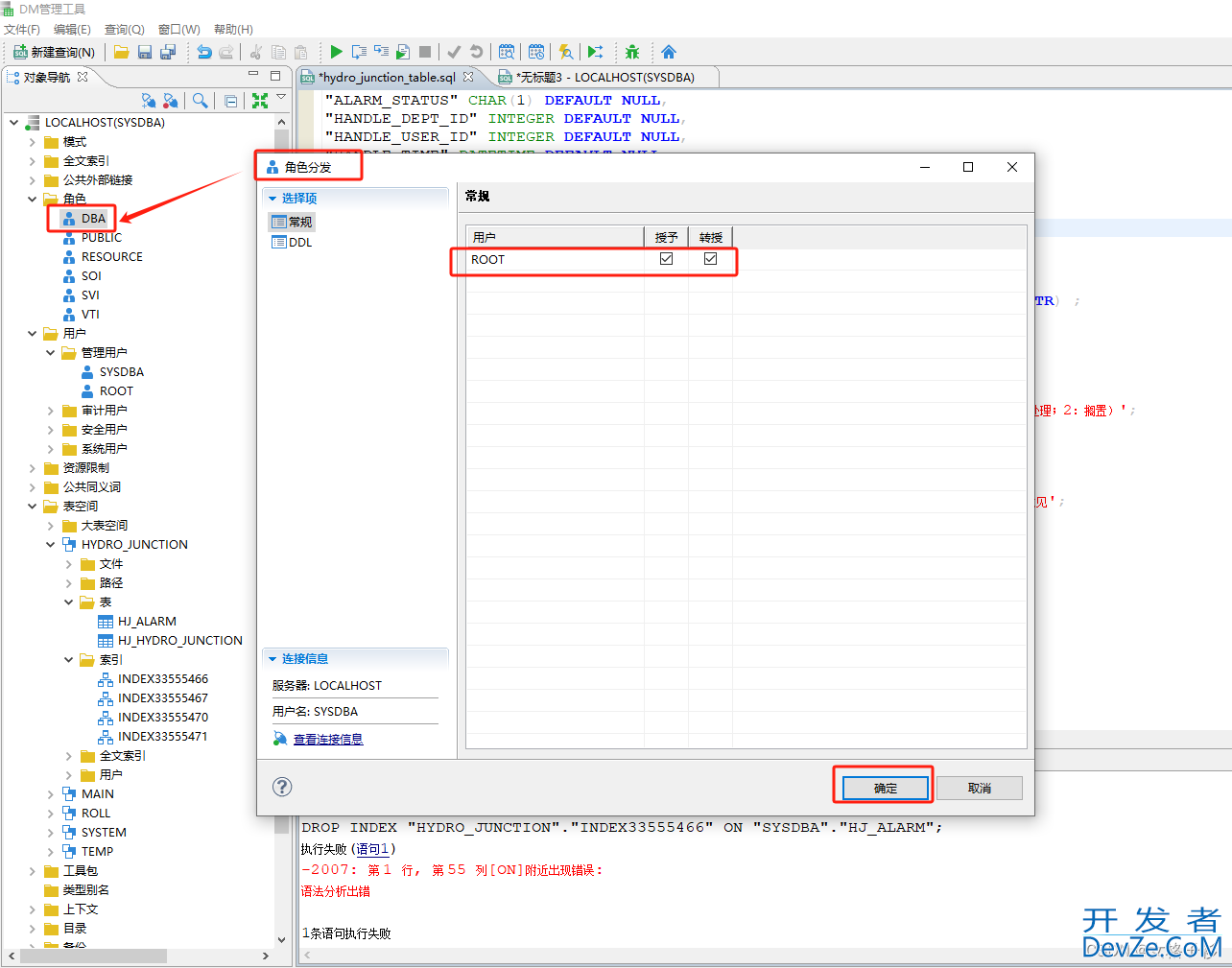Select the HJ_ALARM table in the tree
The height and width of the screenshot is (968, 1232).
tap(147, 622)
